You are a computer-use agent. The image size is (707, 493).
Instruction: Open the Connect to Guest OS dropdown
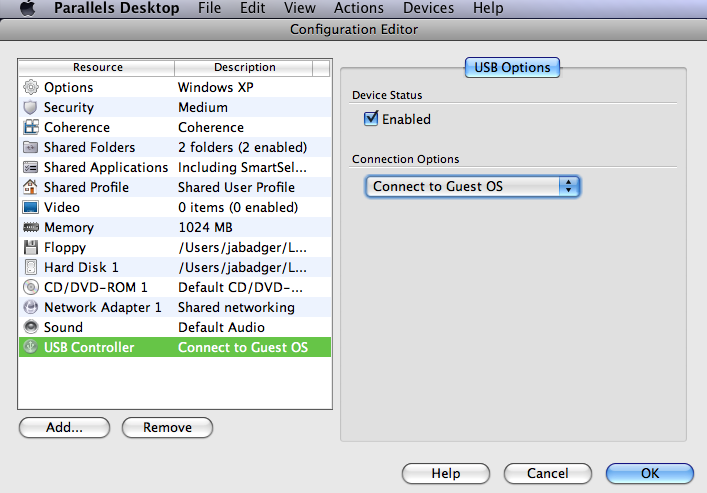pyautogui.click(x=472, y=186)
